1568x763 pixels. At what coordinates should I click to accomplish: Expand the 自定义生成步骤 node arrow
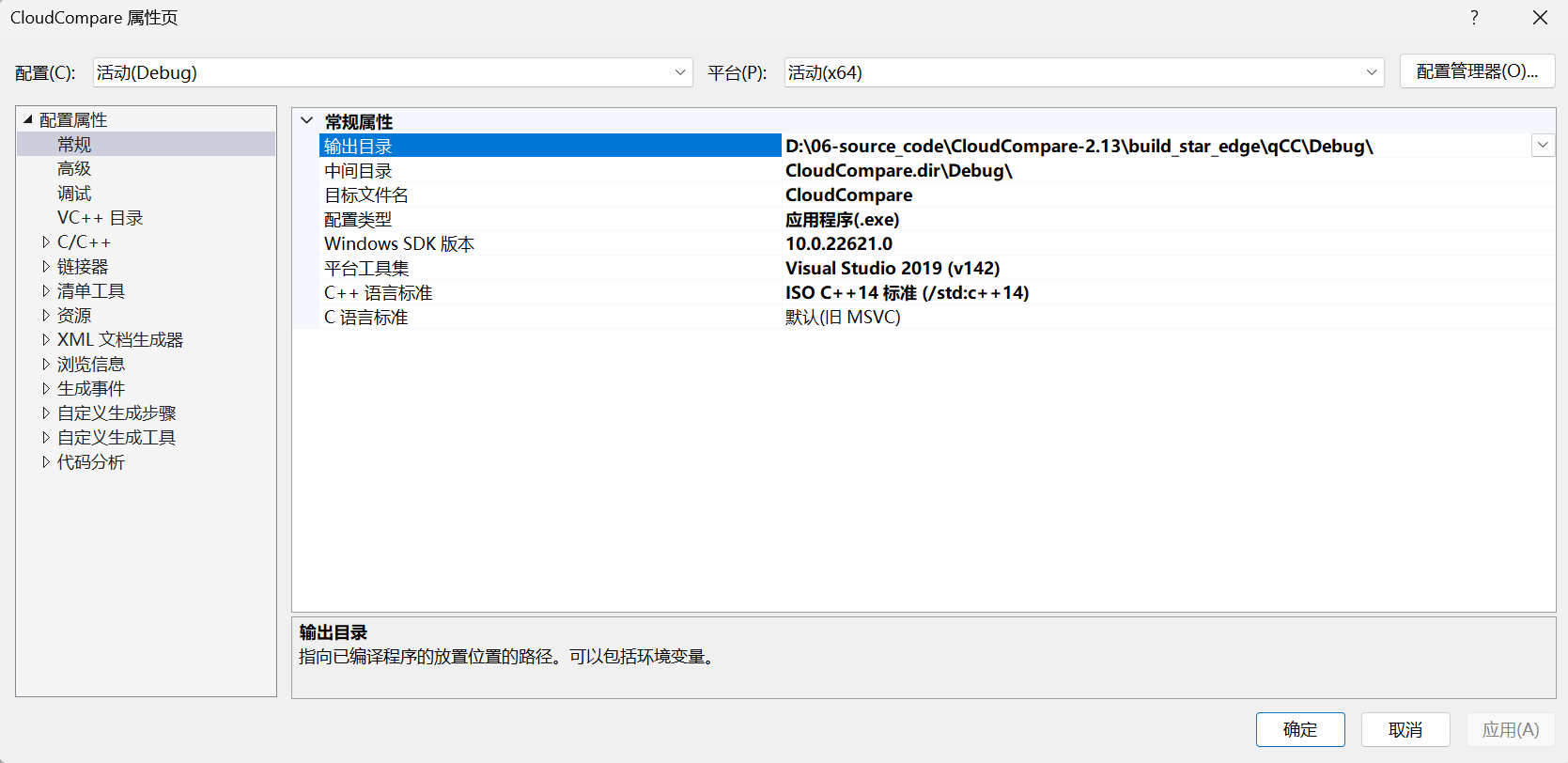(x=46, y=413)
